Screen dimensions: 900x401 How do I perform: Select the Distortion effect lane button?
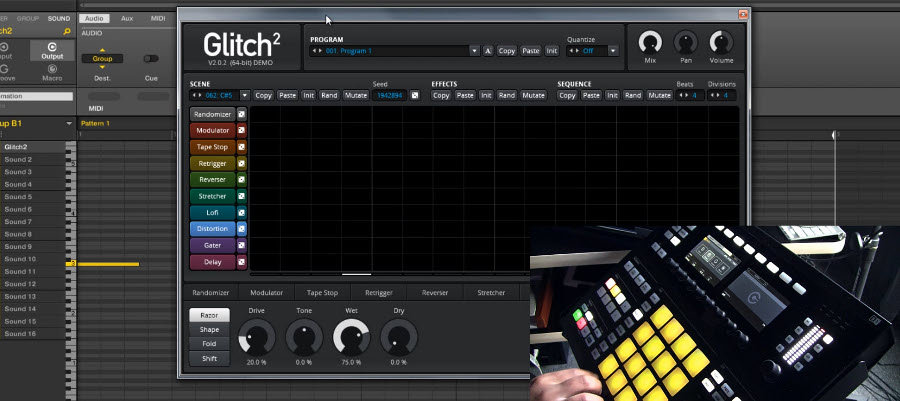pos(212,229)
